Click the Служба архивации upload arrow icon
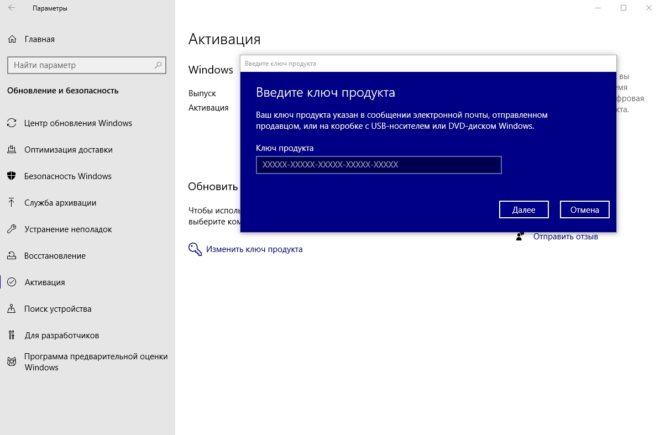The width and height of the screenshot is (660, 435). (12, 203)
